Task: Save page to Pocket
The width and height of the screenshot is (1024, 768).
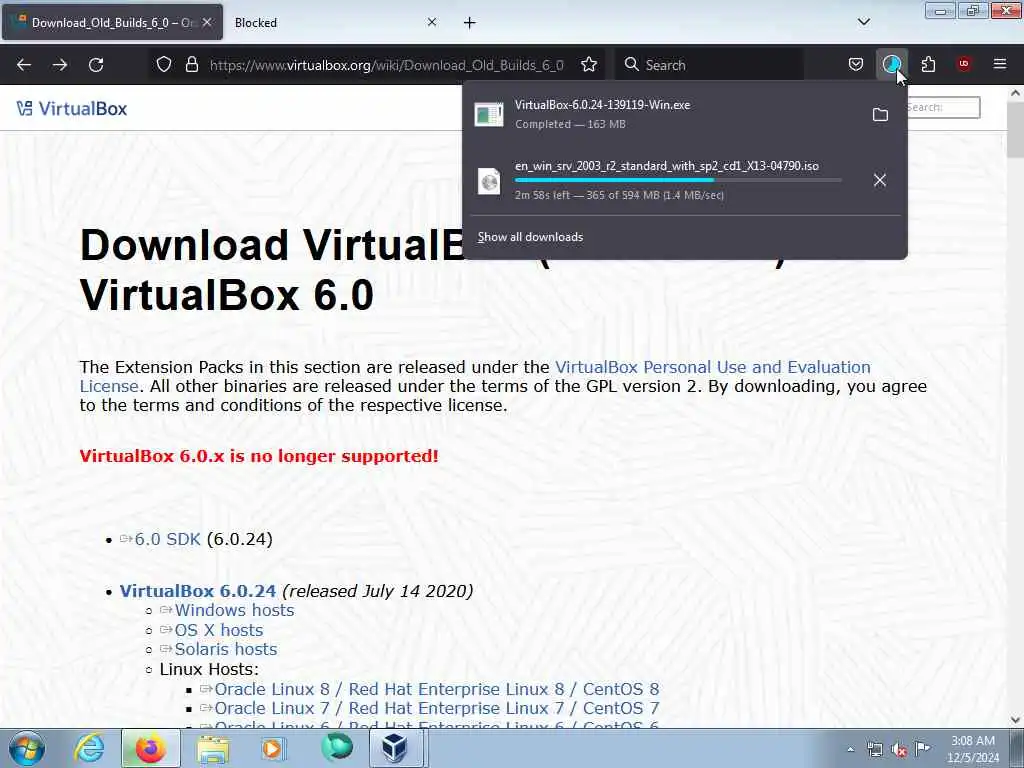Action: [856, 65]
